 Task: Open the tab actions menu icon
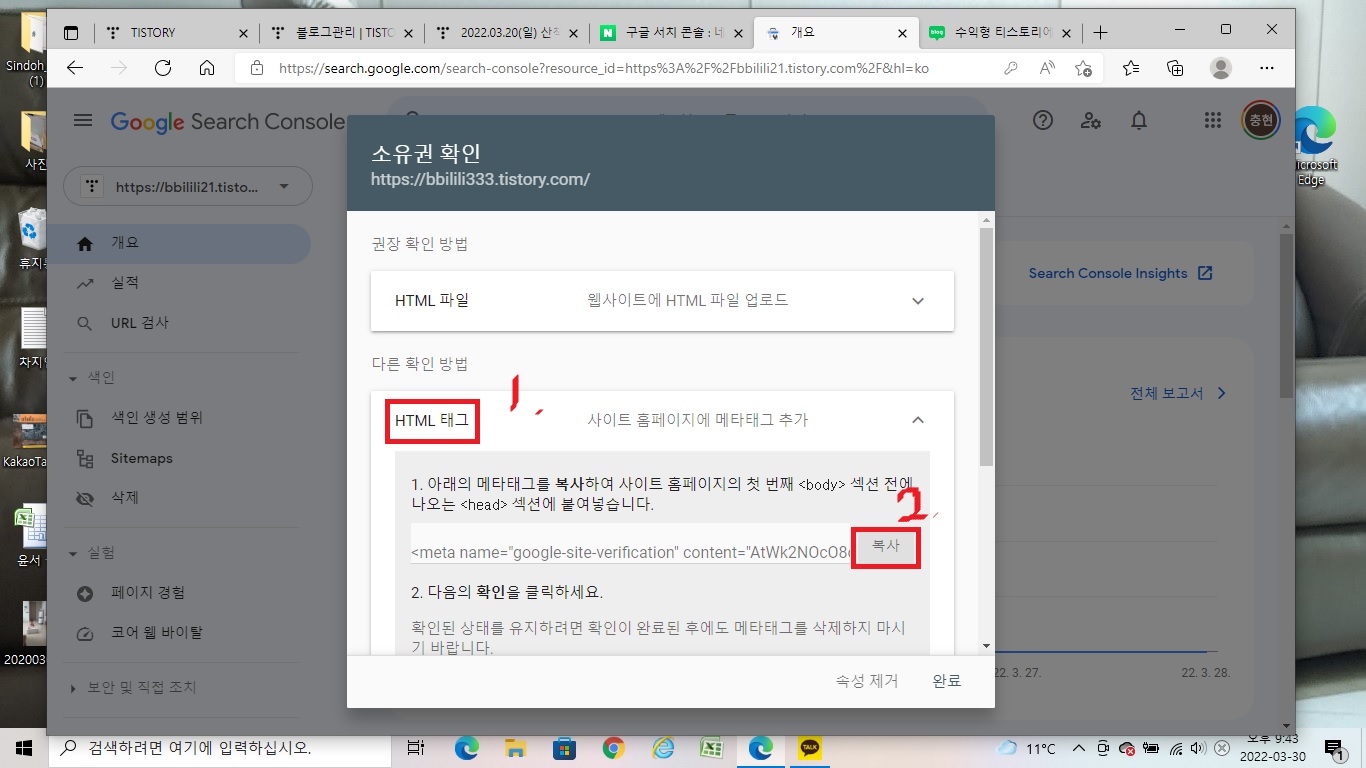pos(71,32)
